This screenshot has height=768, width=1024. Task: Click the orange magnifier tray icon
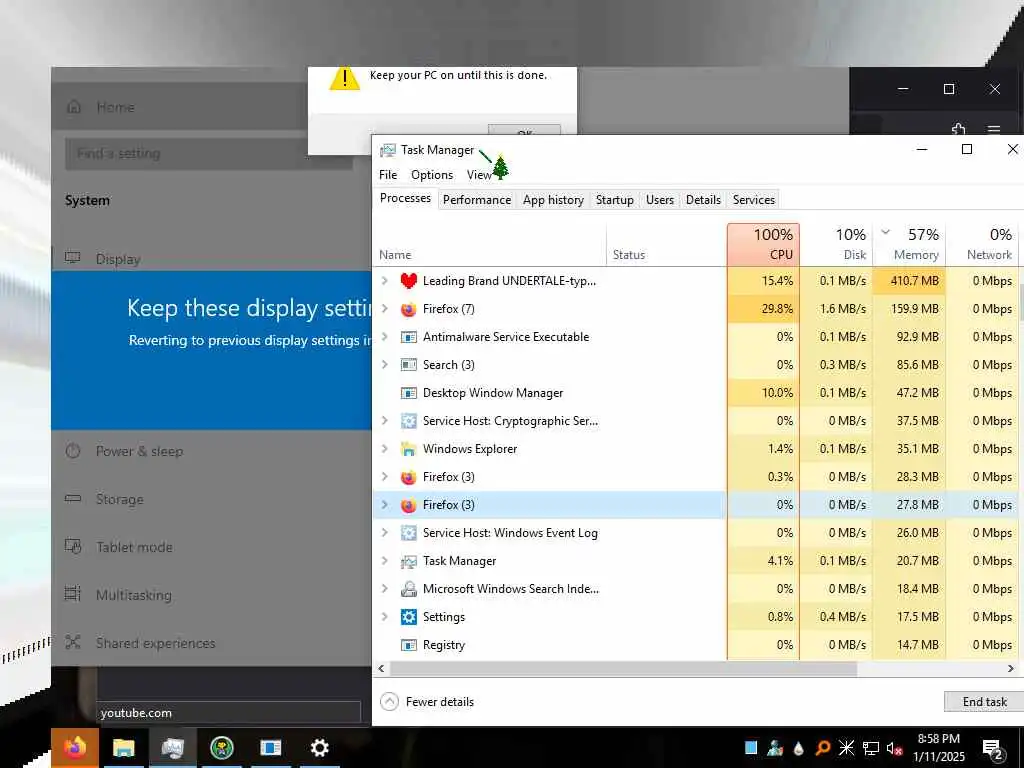click(823, 748)
